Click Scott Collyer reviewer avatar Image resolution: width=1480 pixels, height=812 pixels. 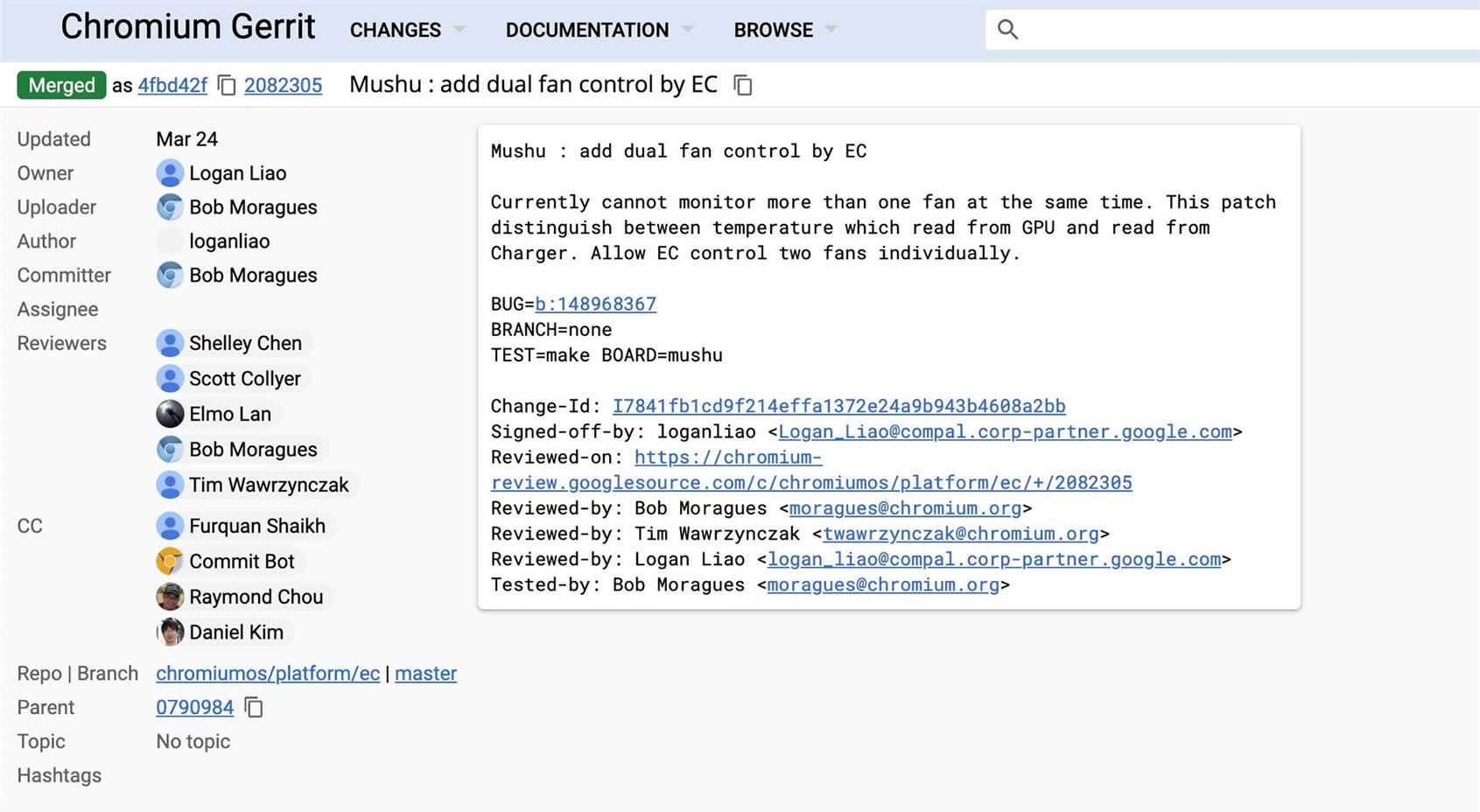tap(170, 379)
